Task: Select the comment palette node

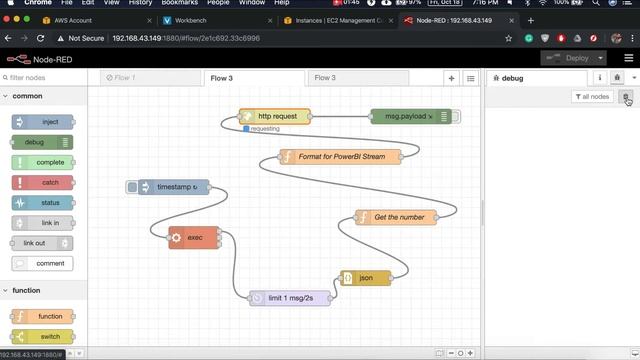Action: point(42,263)
